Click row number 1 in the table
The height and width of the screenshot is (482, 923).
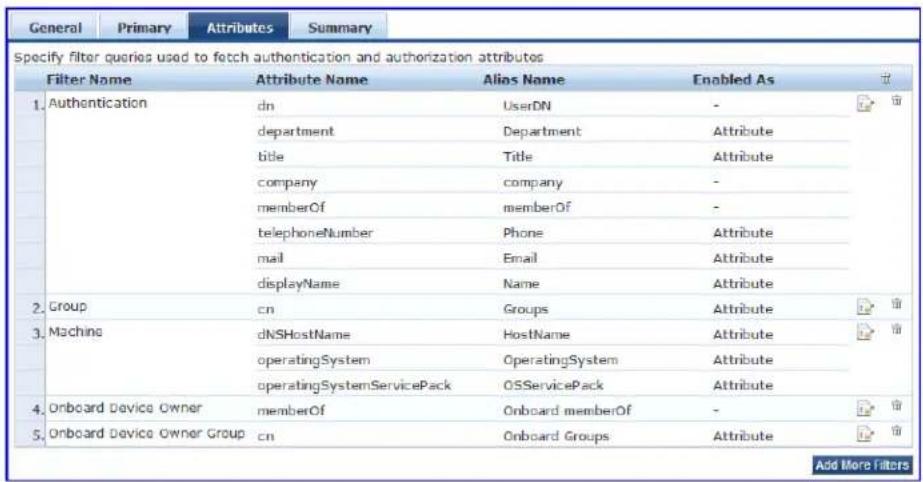point(38,105)
